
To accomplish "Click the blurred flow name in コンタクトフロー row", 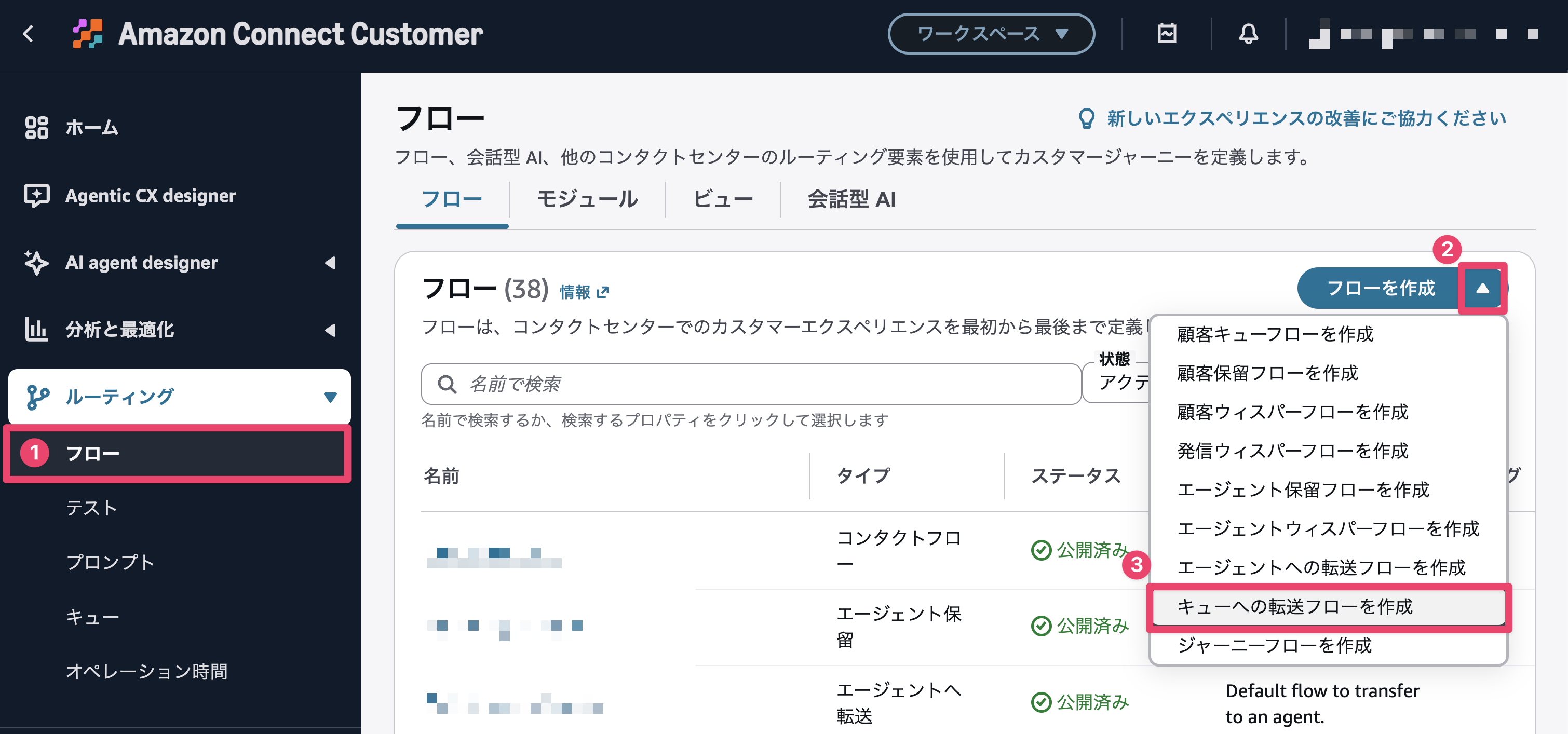I will coord(494,558).
